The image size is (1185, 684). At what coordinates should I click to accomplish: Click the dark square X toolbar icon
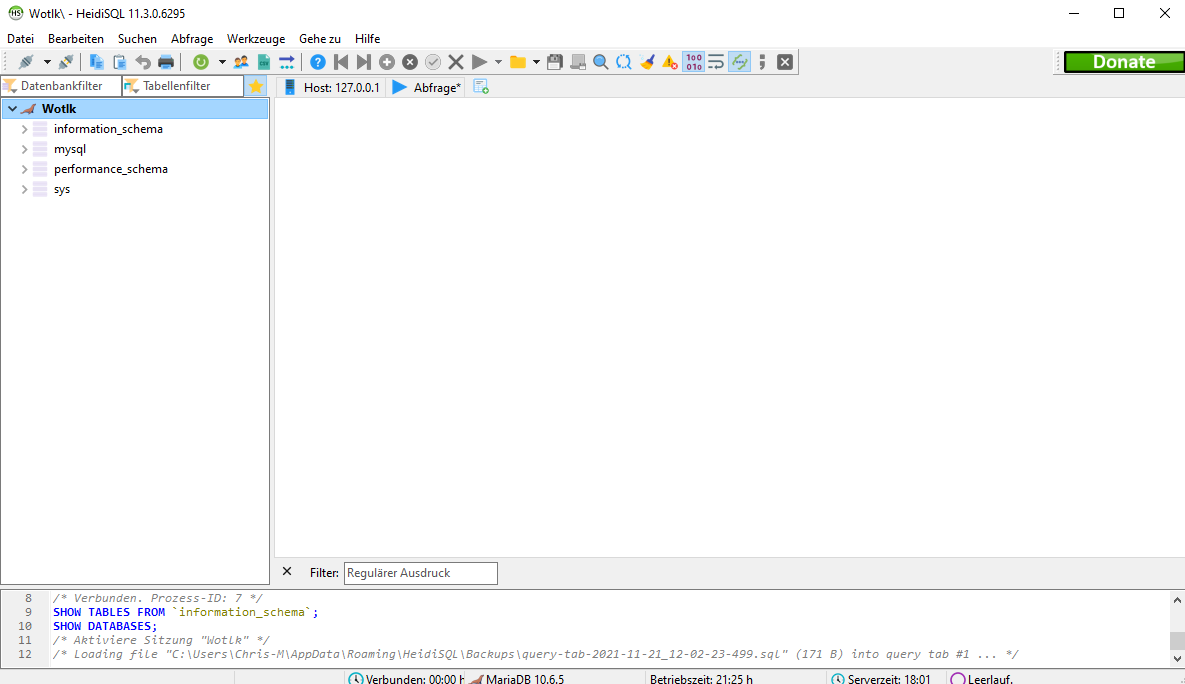click(785, 62)
